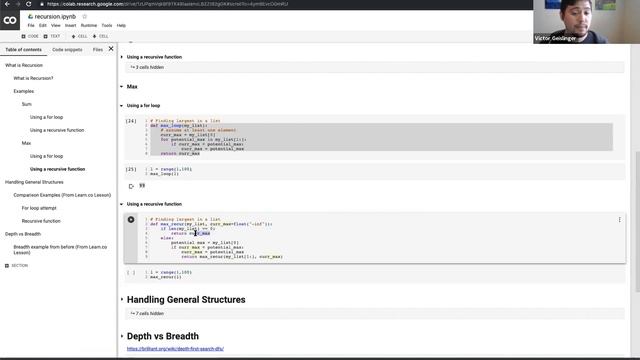Run the max_recur code cell
Viewport: 640px width, 360px height.
point(131,220)
